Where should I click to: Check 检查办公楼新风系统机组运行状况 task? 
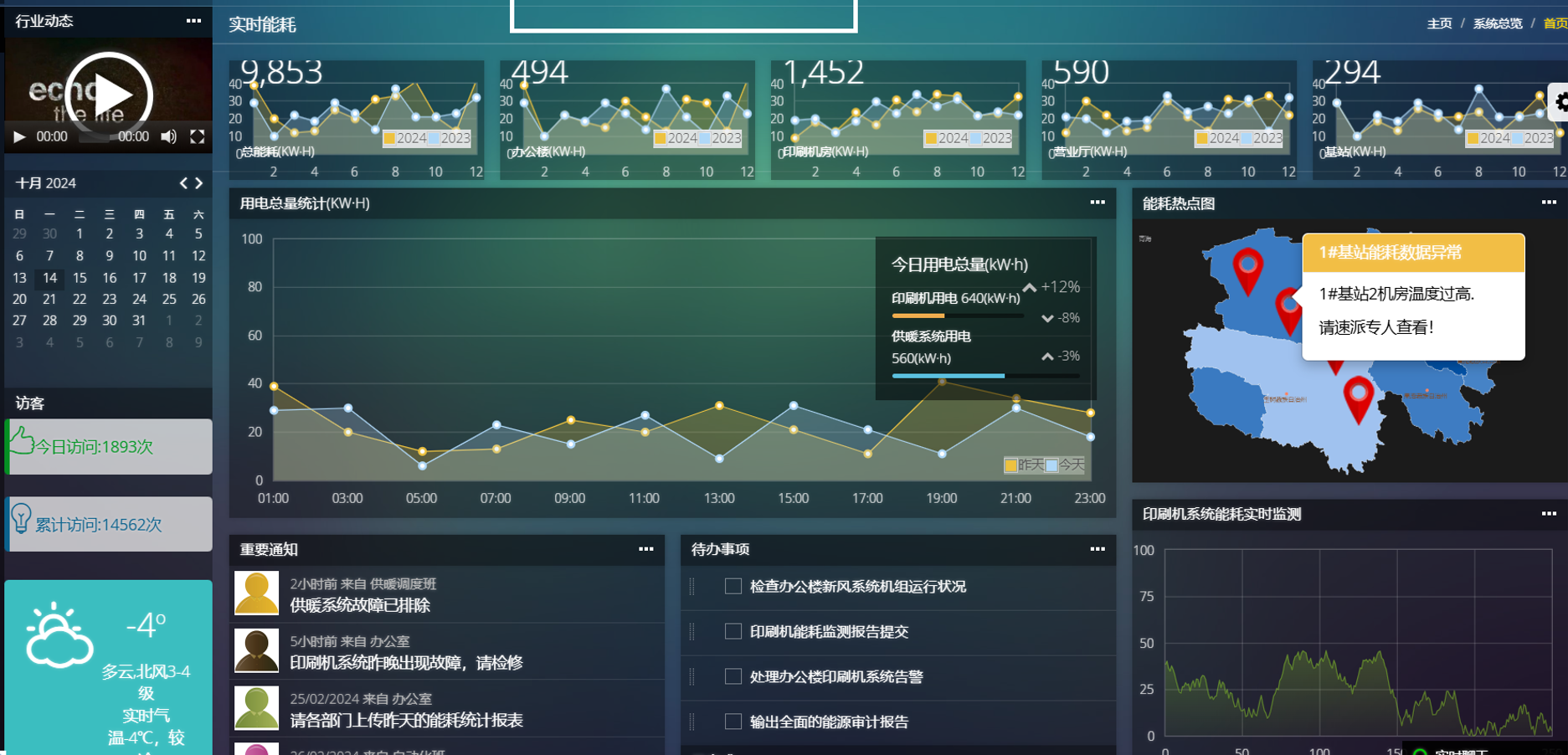click(733, 586)
